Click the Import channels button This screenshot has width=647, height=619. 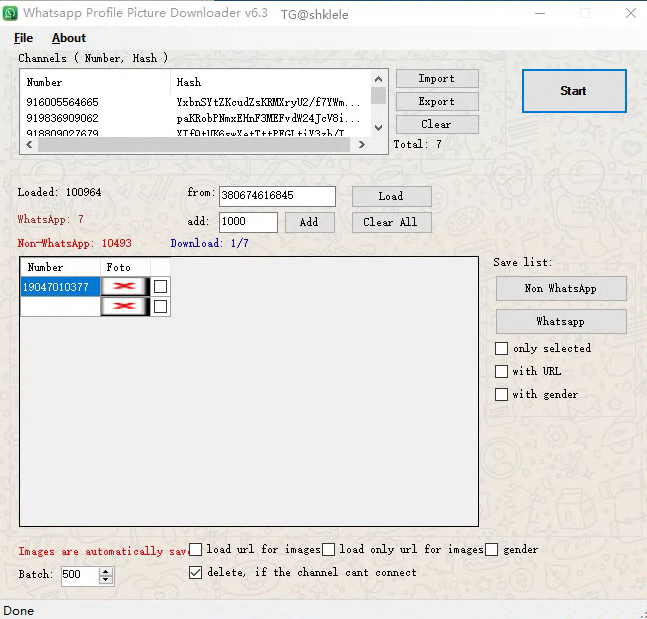[436, 78]
